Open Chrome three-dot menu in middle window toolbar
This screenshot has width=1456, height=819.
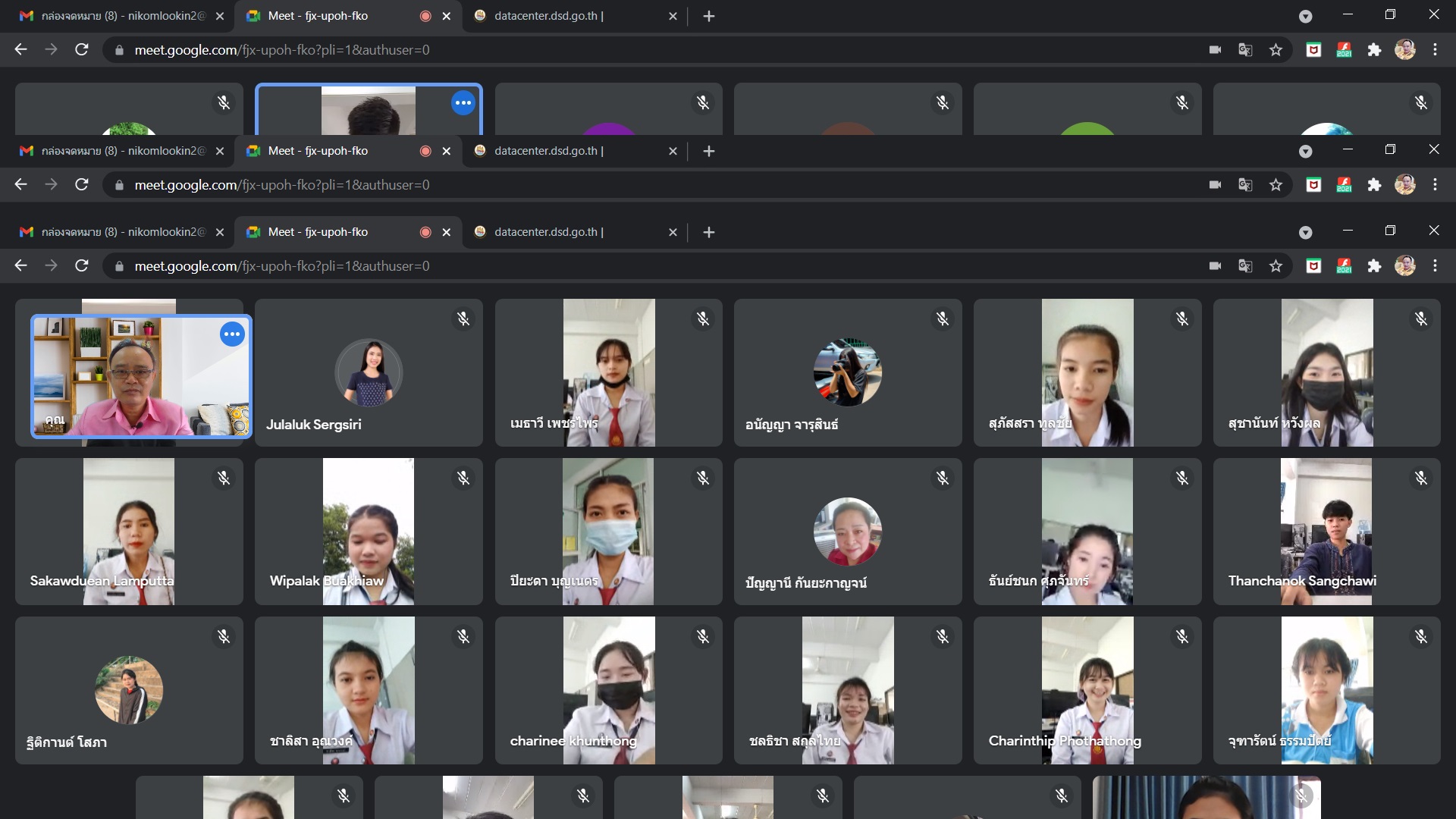pyautogui.click(x=1435, y=184)
